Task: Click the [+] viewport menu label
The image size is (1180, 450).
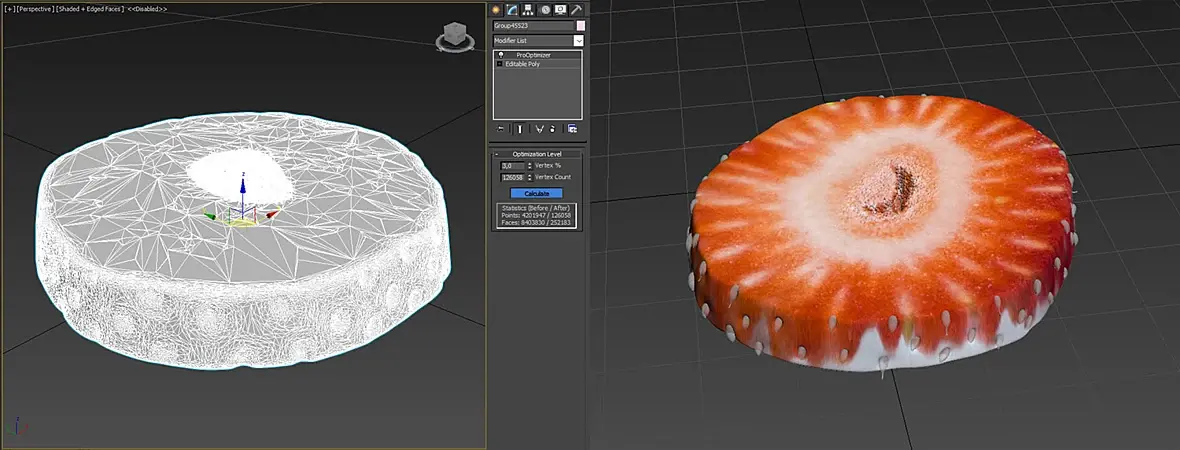Action: click(9, 9)
